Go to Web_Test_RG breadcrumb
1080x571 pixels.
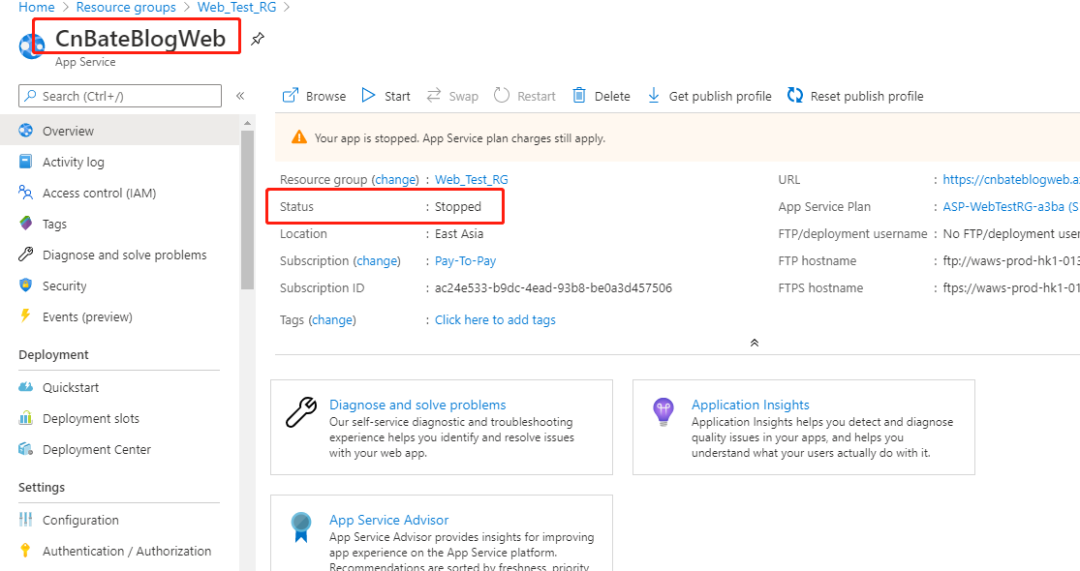pyautogui.click(x=236, y=8)
